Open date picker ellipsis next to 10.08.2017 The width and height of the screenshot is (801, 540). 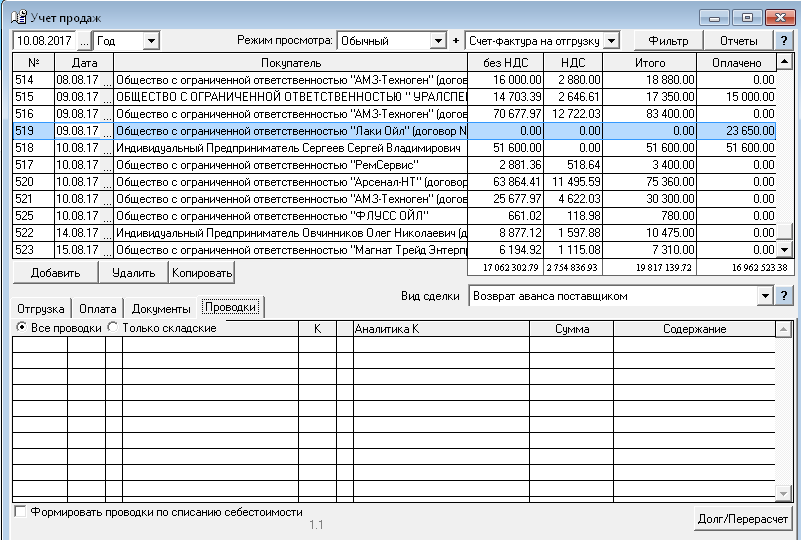(x=84, y=41)
